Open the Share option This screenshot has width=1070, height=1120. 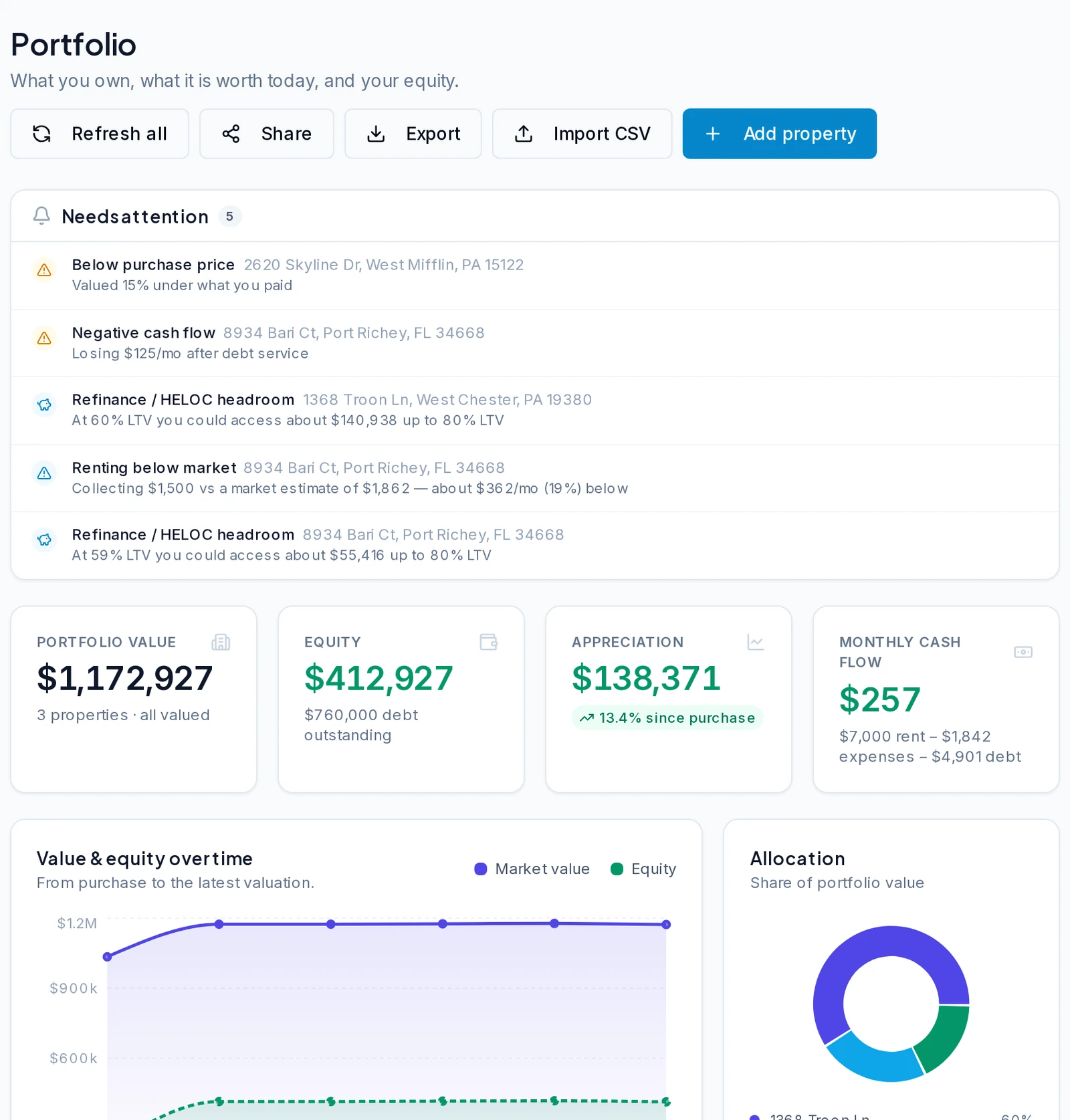tap(267, 134)
